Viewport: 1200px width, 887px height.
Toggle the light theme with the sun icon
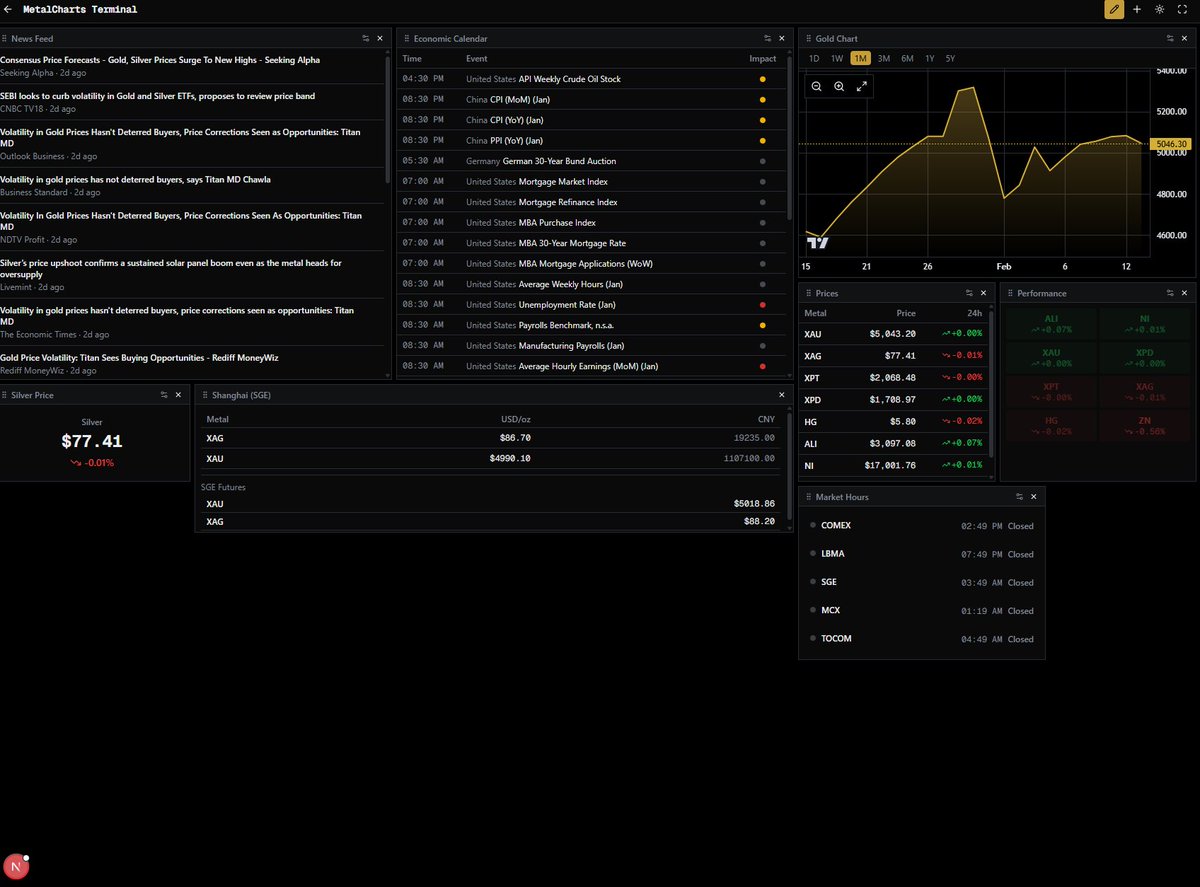point(1158,9)
